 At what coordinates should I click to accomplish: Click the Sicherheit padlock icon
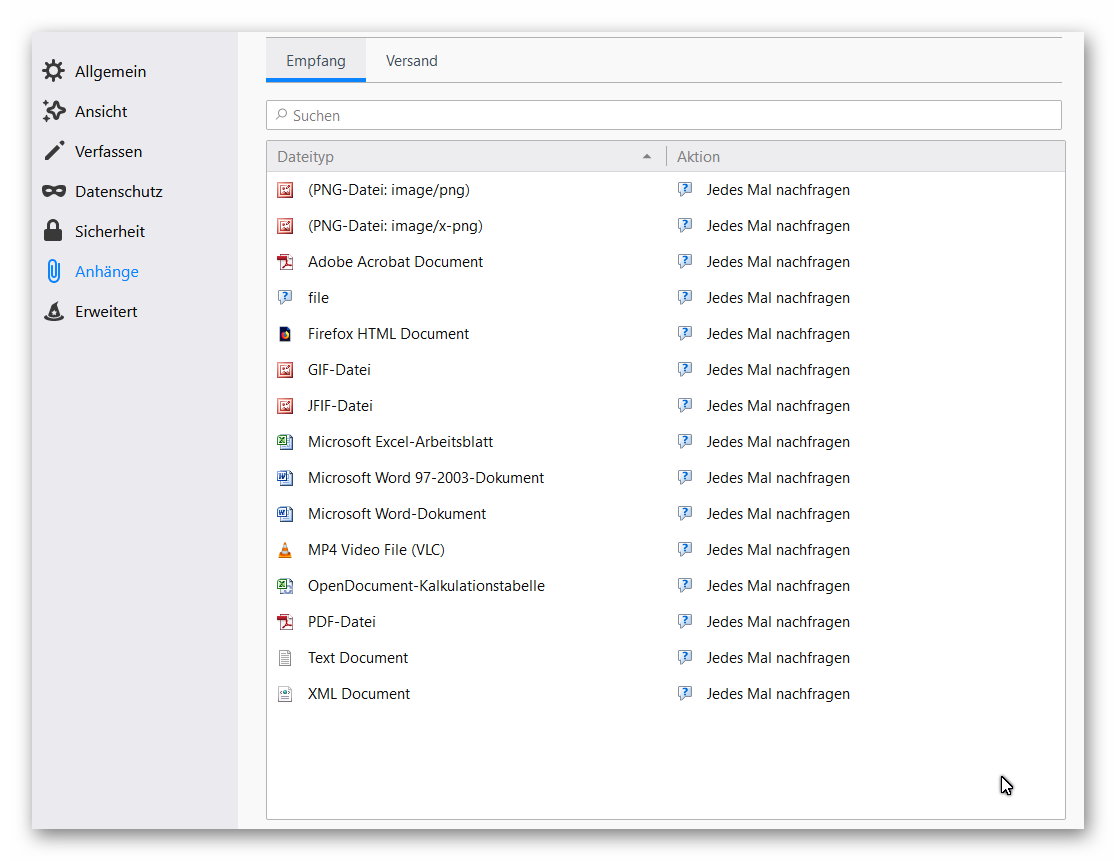click(x=53, y=232)
